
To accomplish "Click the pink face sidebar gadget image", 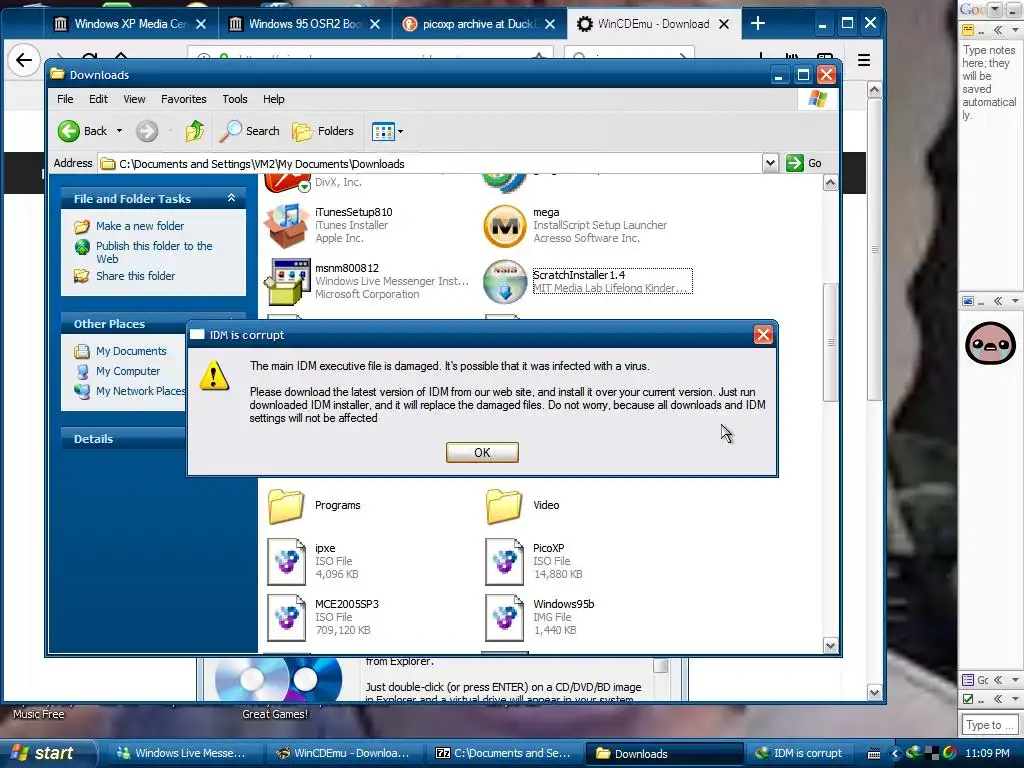I will [x=990, y=343].
